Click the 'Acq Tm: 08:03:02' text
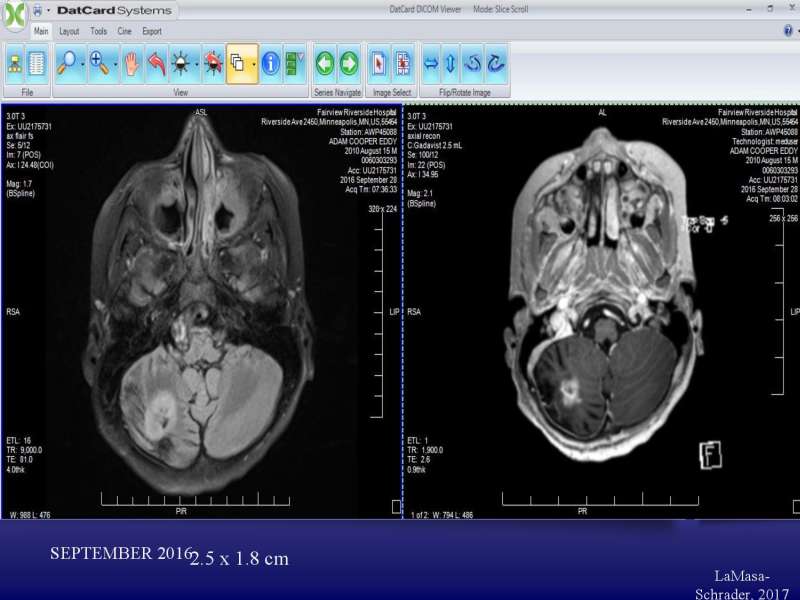800x600 pixels. (772, 199)
